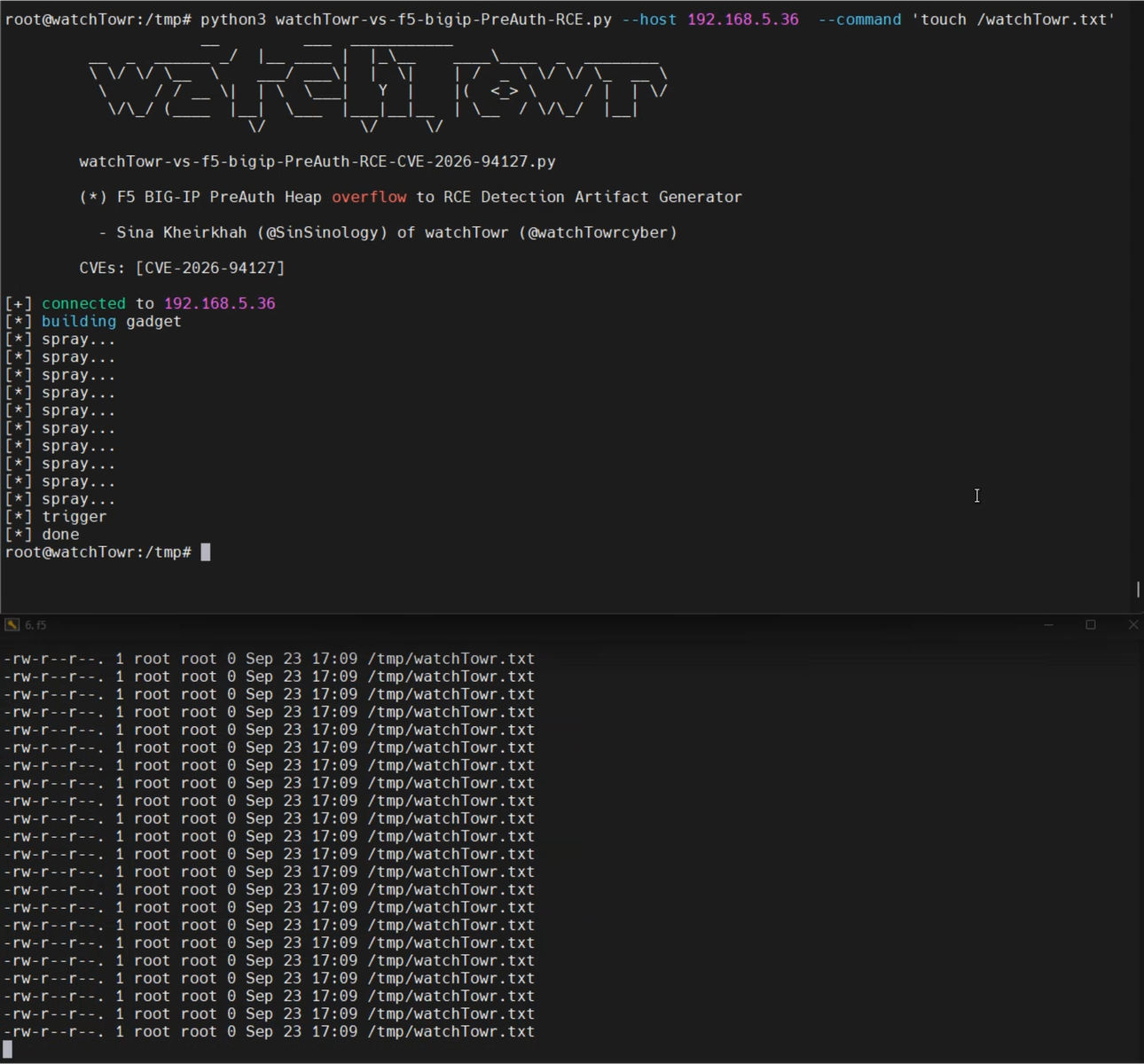
Task: Click the block cursor in the lower f5 terminal
Action: (8, 1050)
